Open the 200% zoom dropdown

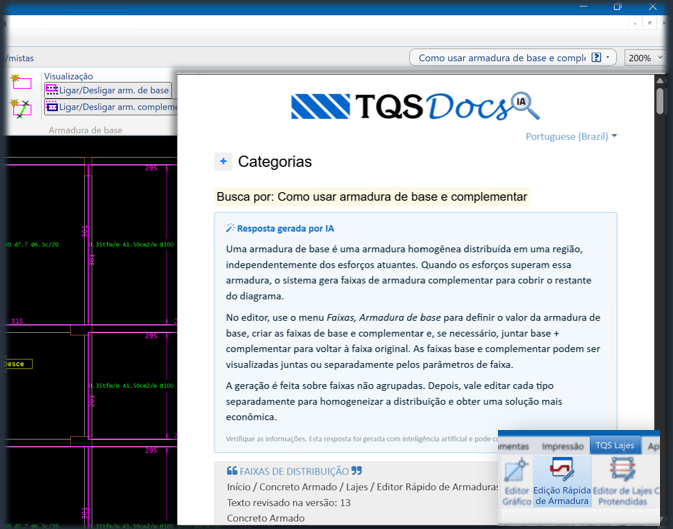[645, 58]
